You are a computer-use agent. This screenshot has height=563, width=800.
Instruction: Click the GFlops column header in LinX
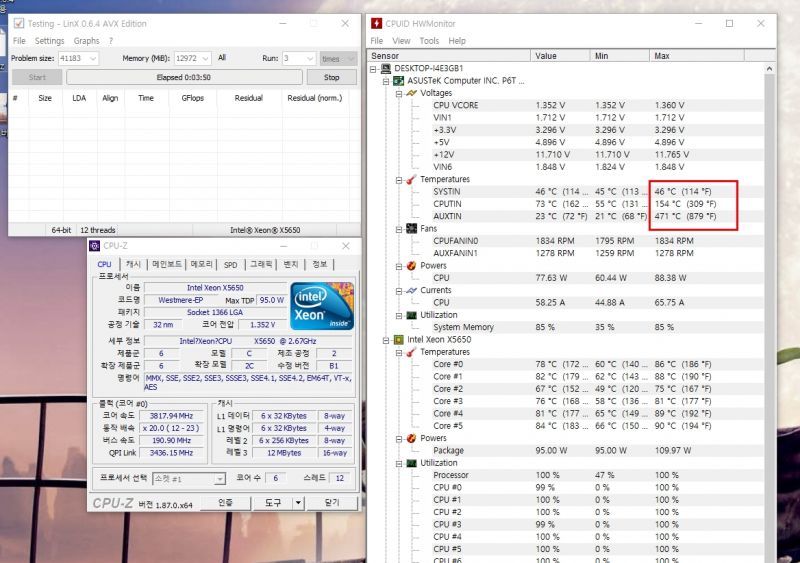(192, 98)
